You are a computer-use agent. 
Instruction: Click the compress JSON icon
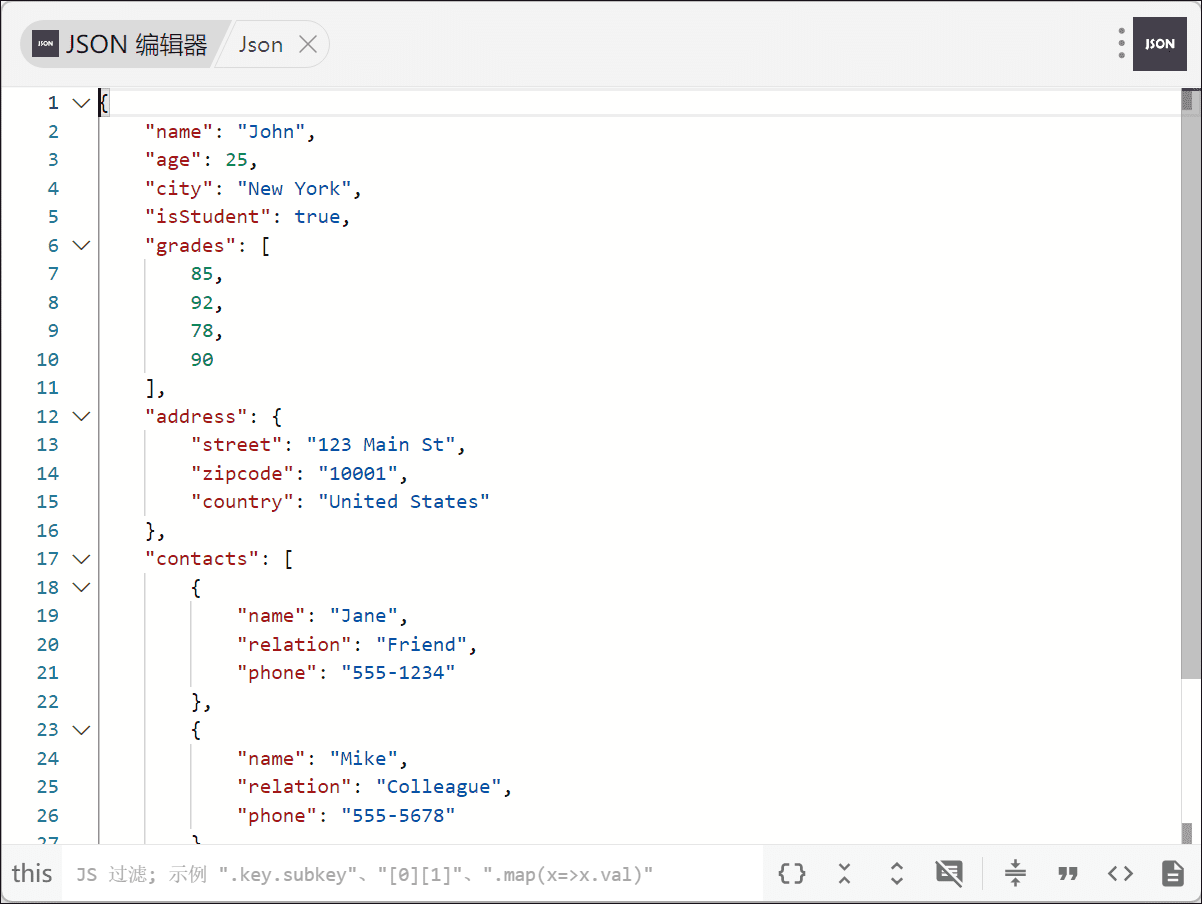(1015, 873)
